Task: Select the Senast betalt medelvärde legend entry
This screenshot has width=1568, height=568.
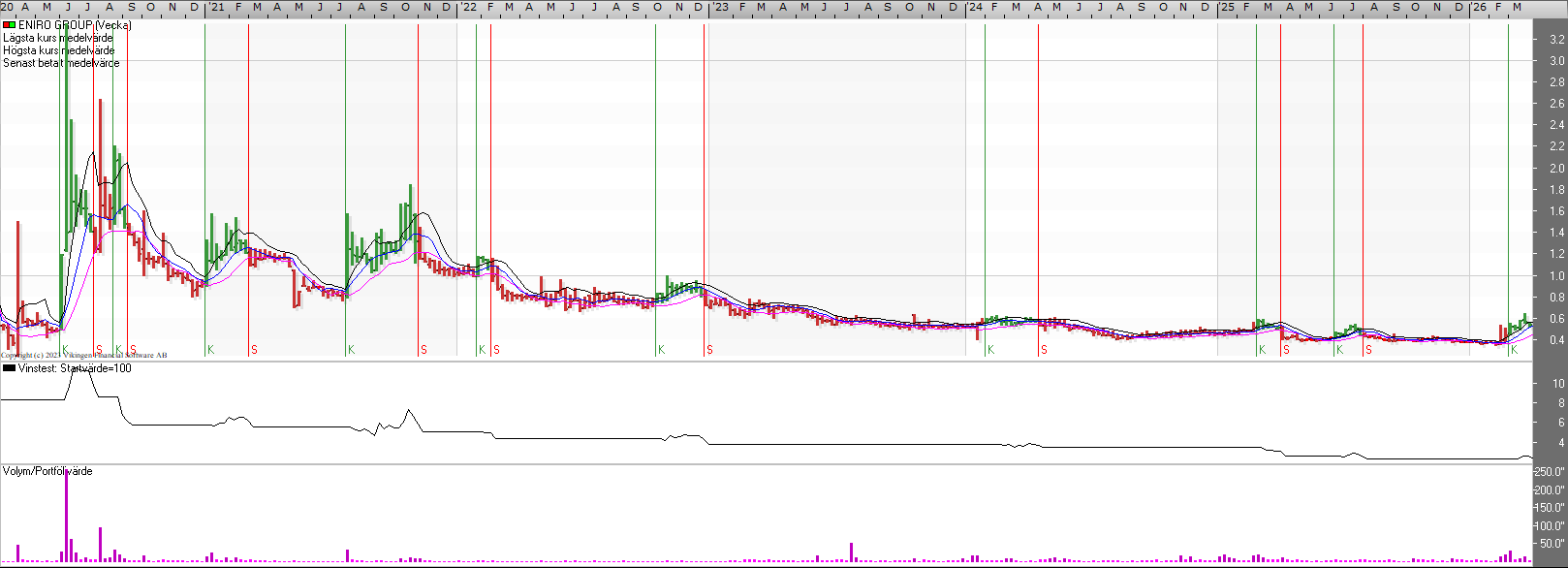Action: coord(61,63)
